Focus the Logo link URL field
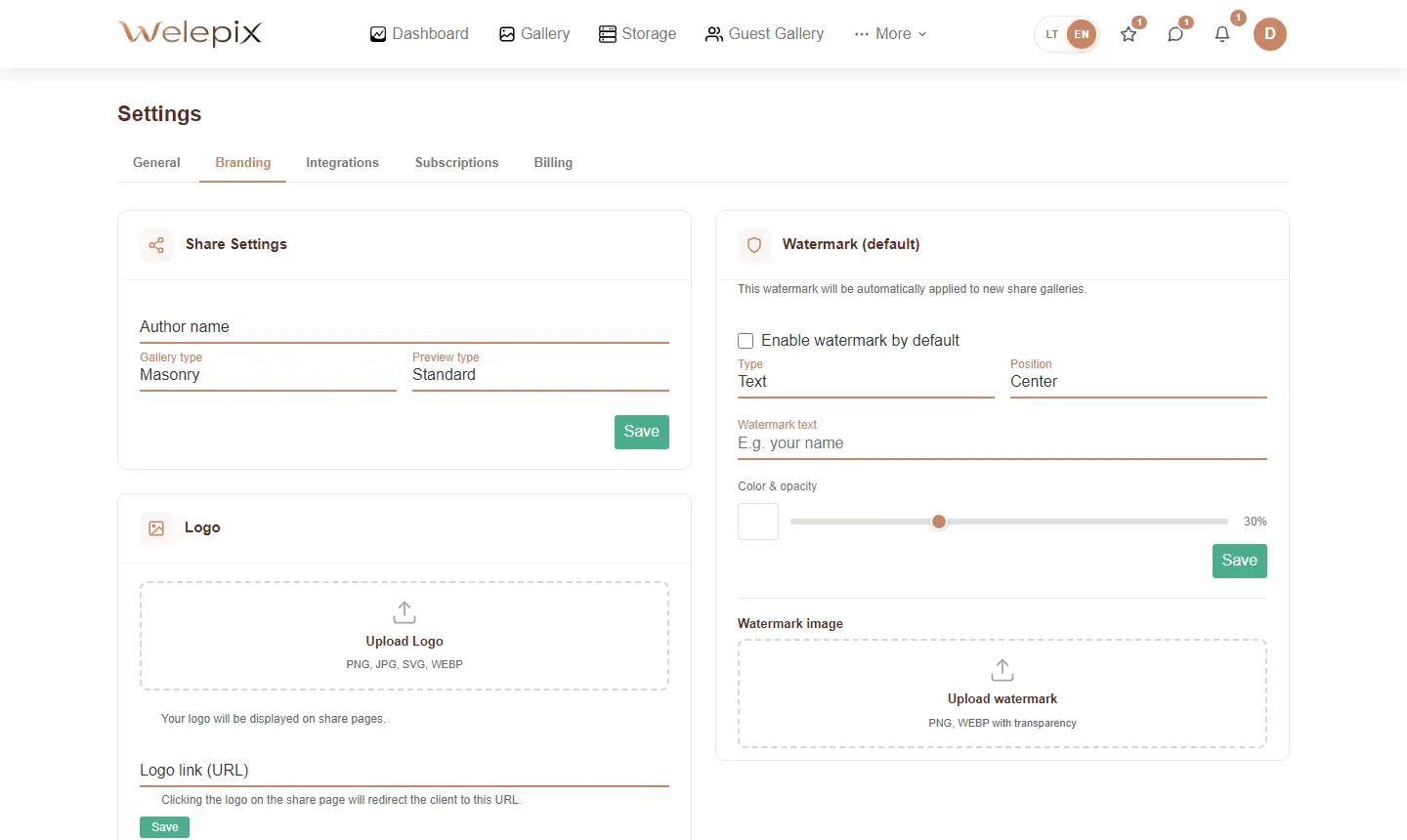 pyautogui.click(x=405, y=771)
